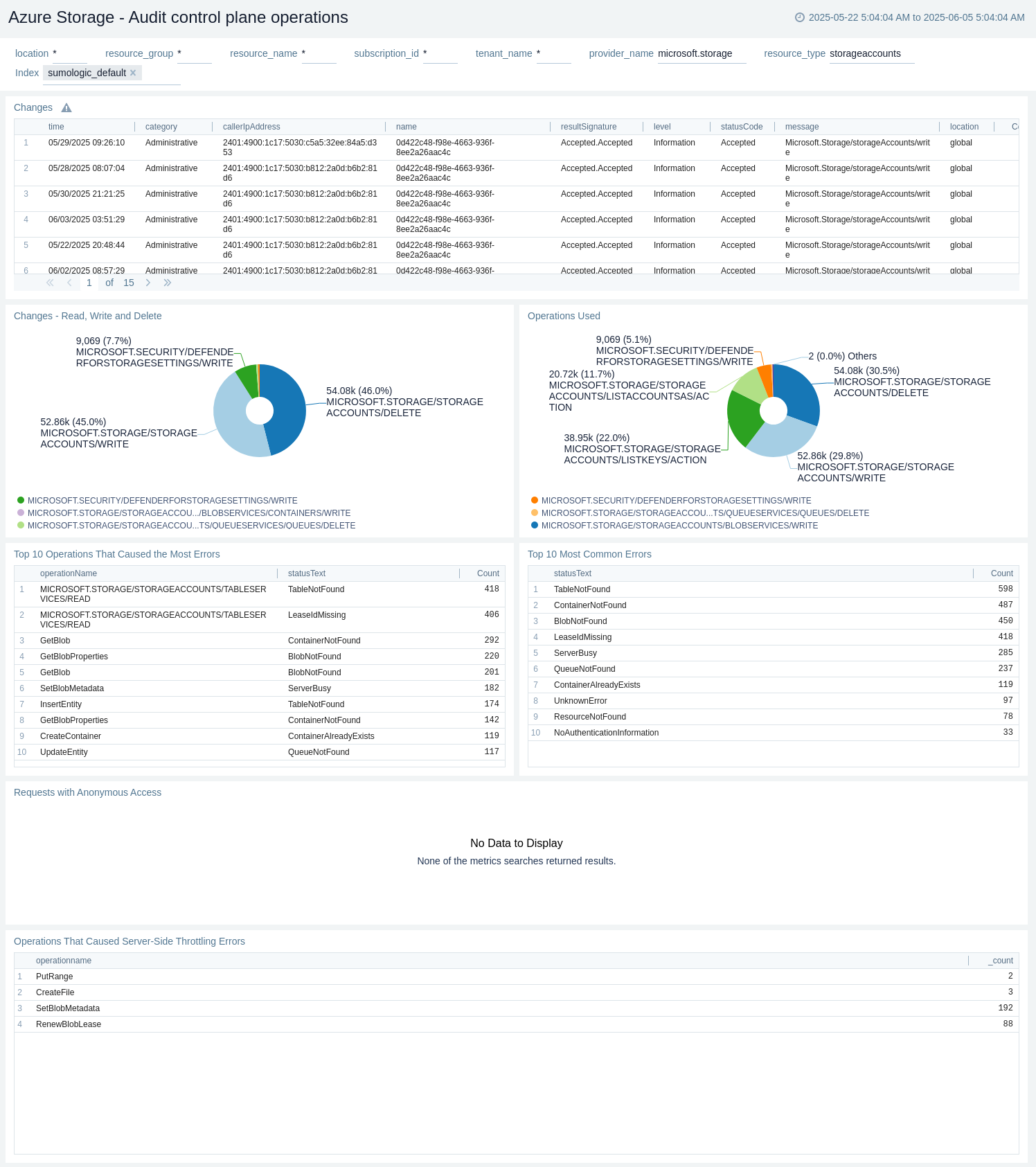
Task: Sort Changes table by time column
Action: [x=56, y=127]
